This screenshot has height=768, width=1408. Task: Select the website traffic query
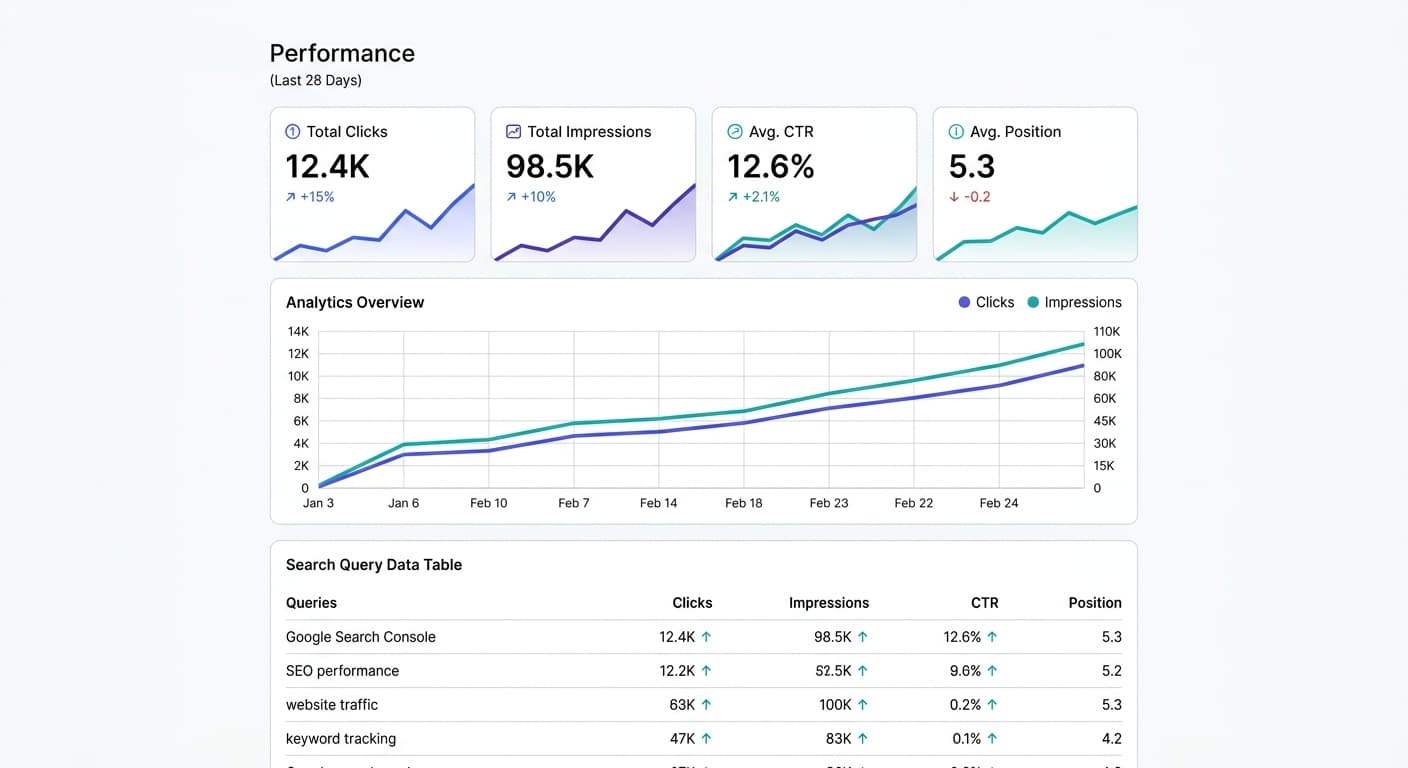pos(332,705)
